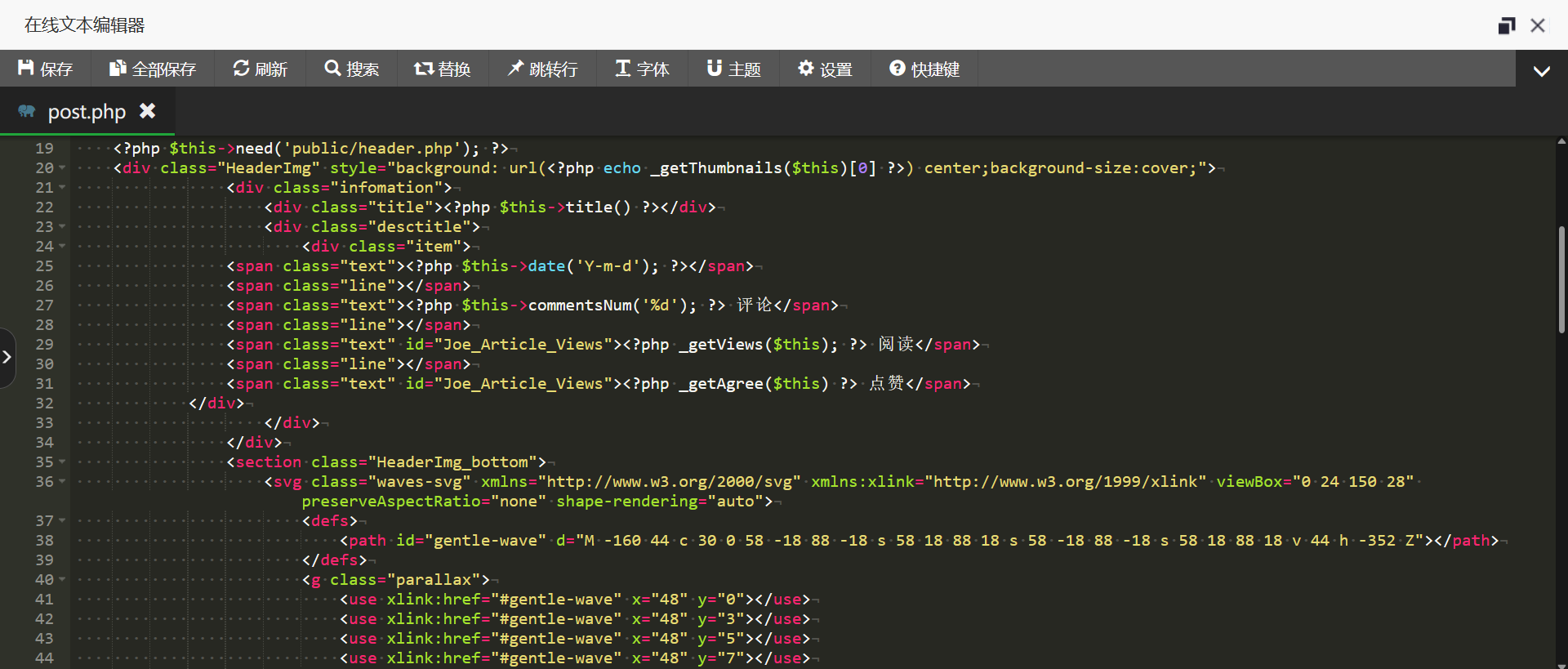This screenshot has height=669, width=1568.
Task: Click the vertical scrollbar thumb
Action: coord(1561,278)
